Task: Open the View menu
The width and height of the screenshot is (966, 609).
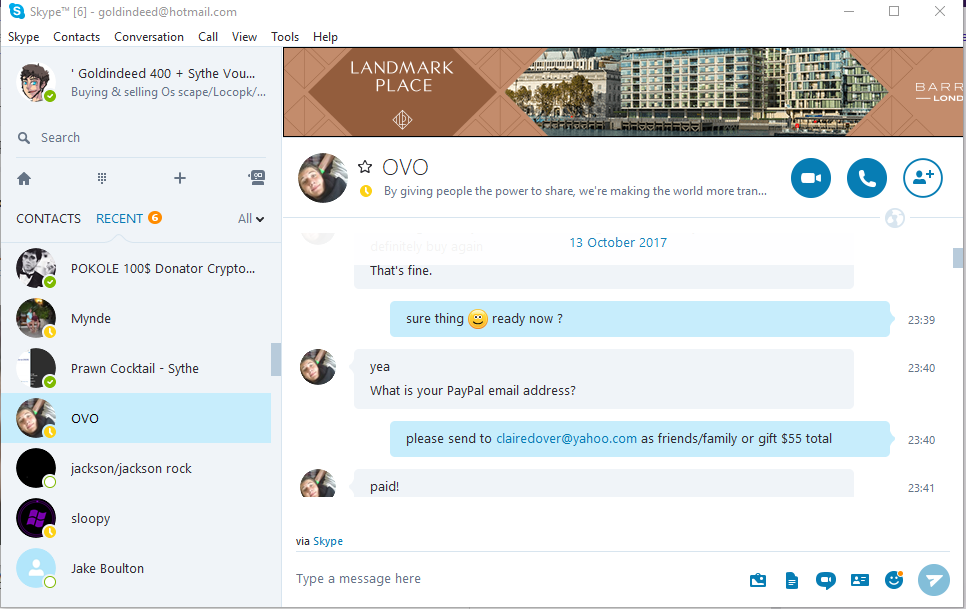Action: click(244, 37)
